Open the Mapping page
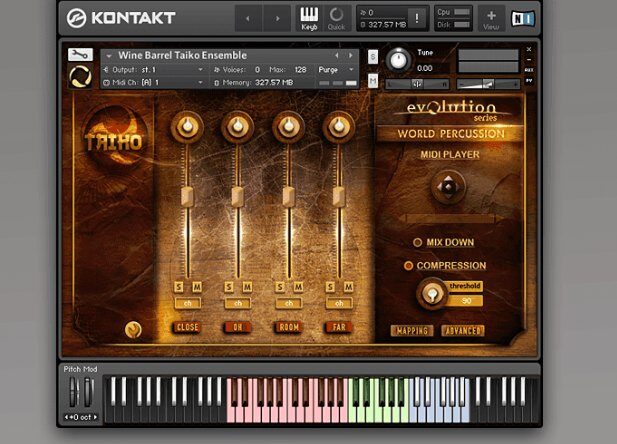The width and height of the screenshot is (617, 444). click(x=411, y=331)
